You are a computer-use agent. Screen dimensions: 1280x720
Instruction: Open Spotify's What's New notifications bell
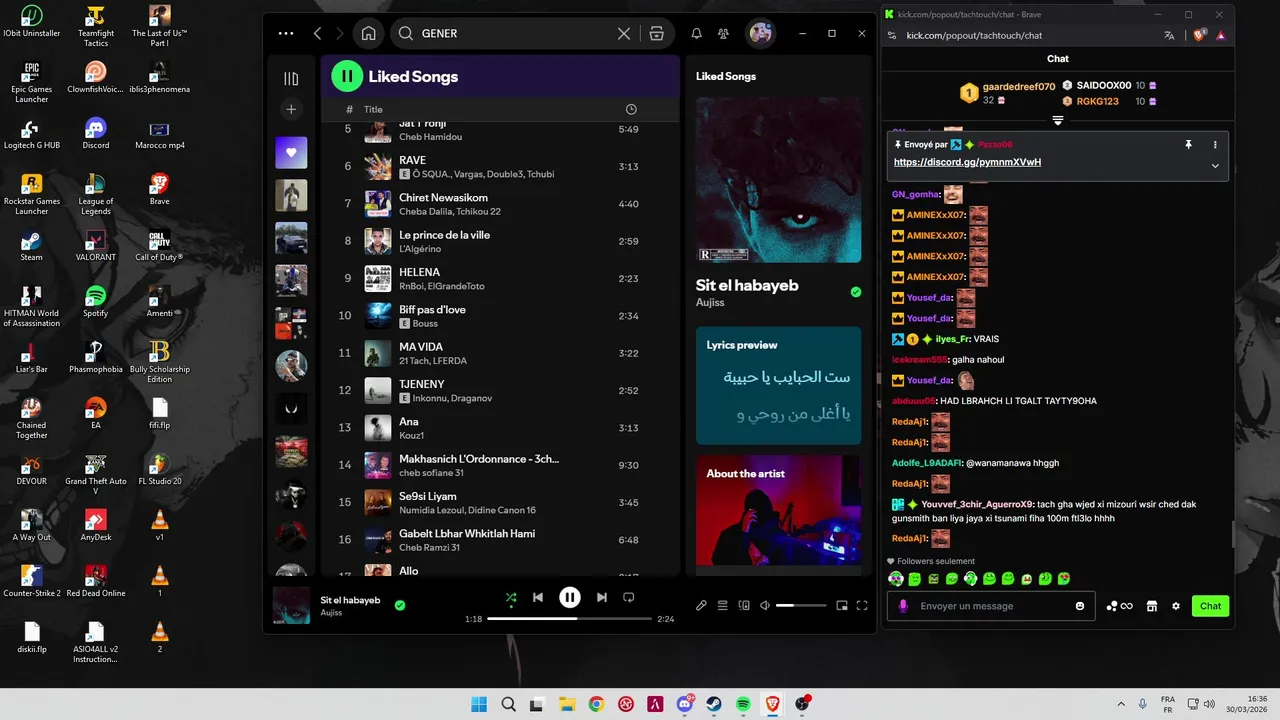(x=697, y=33)
